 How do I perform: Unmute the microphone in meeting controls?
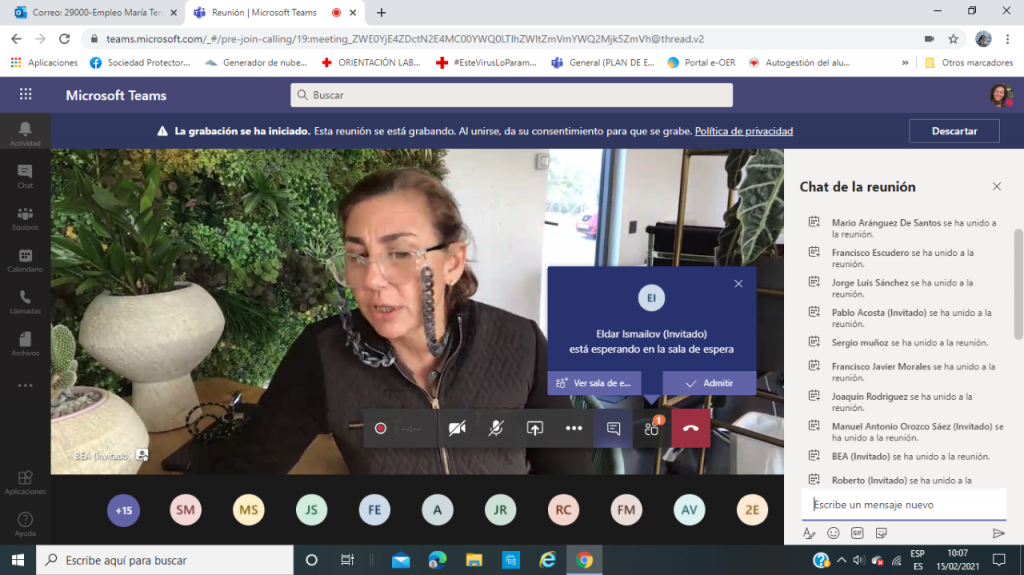point(496,428)
